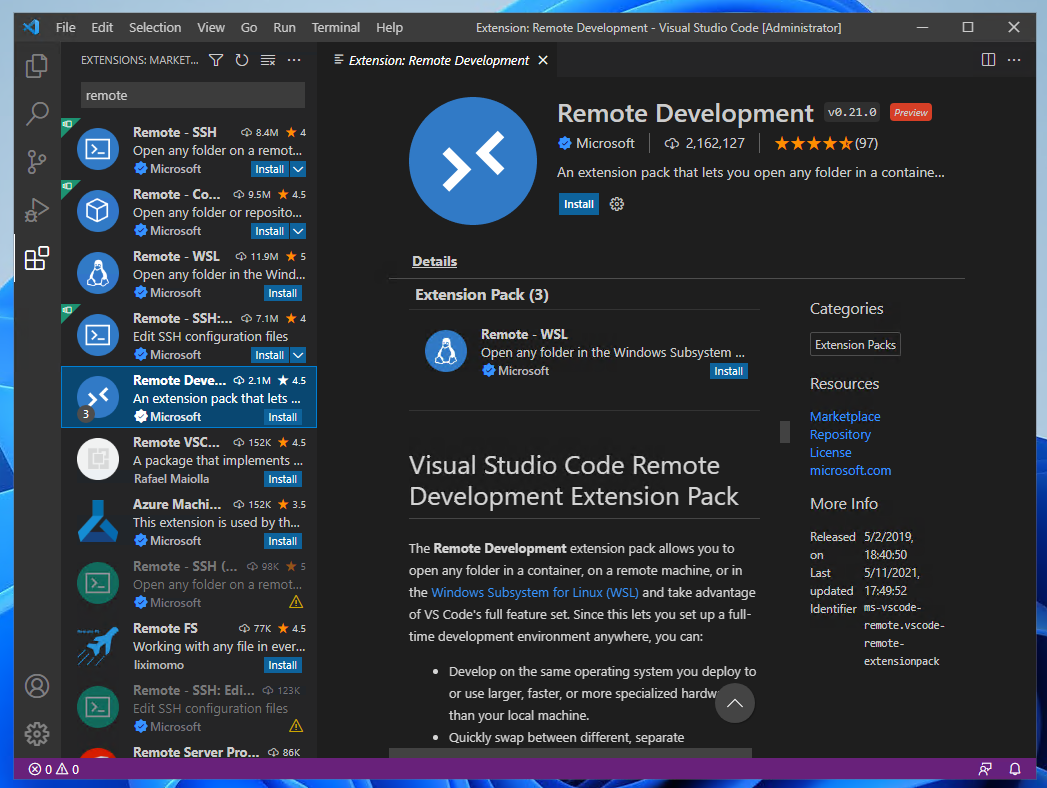Open the Source Control view
The width and height of the screenshot is (1047, 788).
37,160
